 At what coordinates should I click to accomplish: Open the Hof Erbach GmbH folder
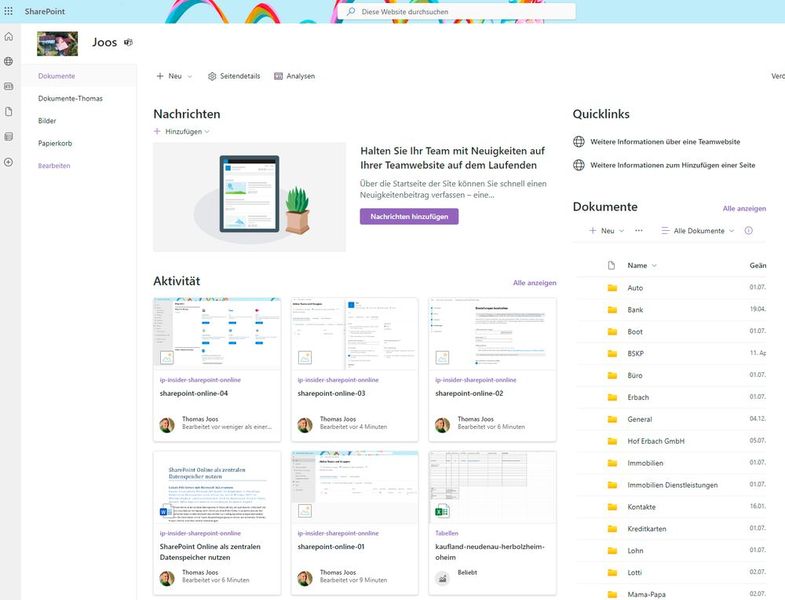[656, 441]
